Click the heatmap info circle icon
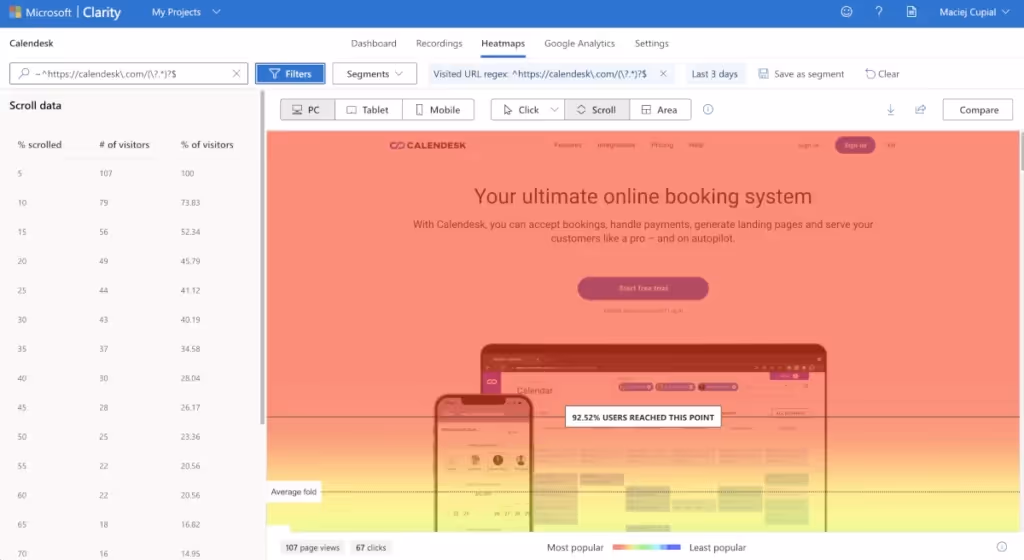Screen dimensions: 1024x560 click(708, 110)
